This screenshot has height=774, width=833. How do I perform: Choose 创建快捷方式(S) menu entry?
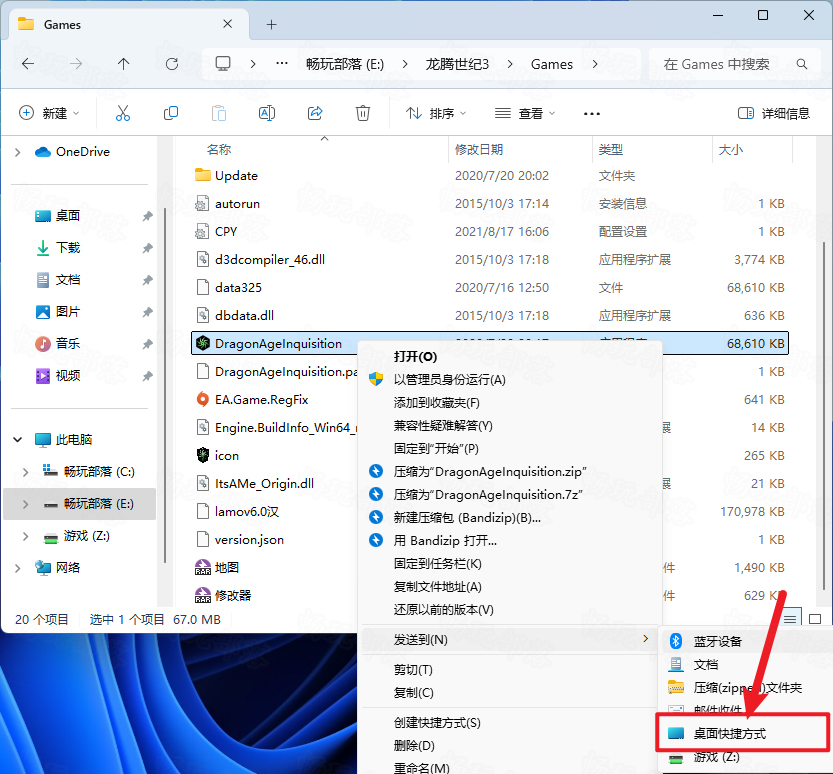tap(437, 723)
